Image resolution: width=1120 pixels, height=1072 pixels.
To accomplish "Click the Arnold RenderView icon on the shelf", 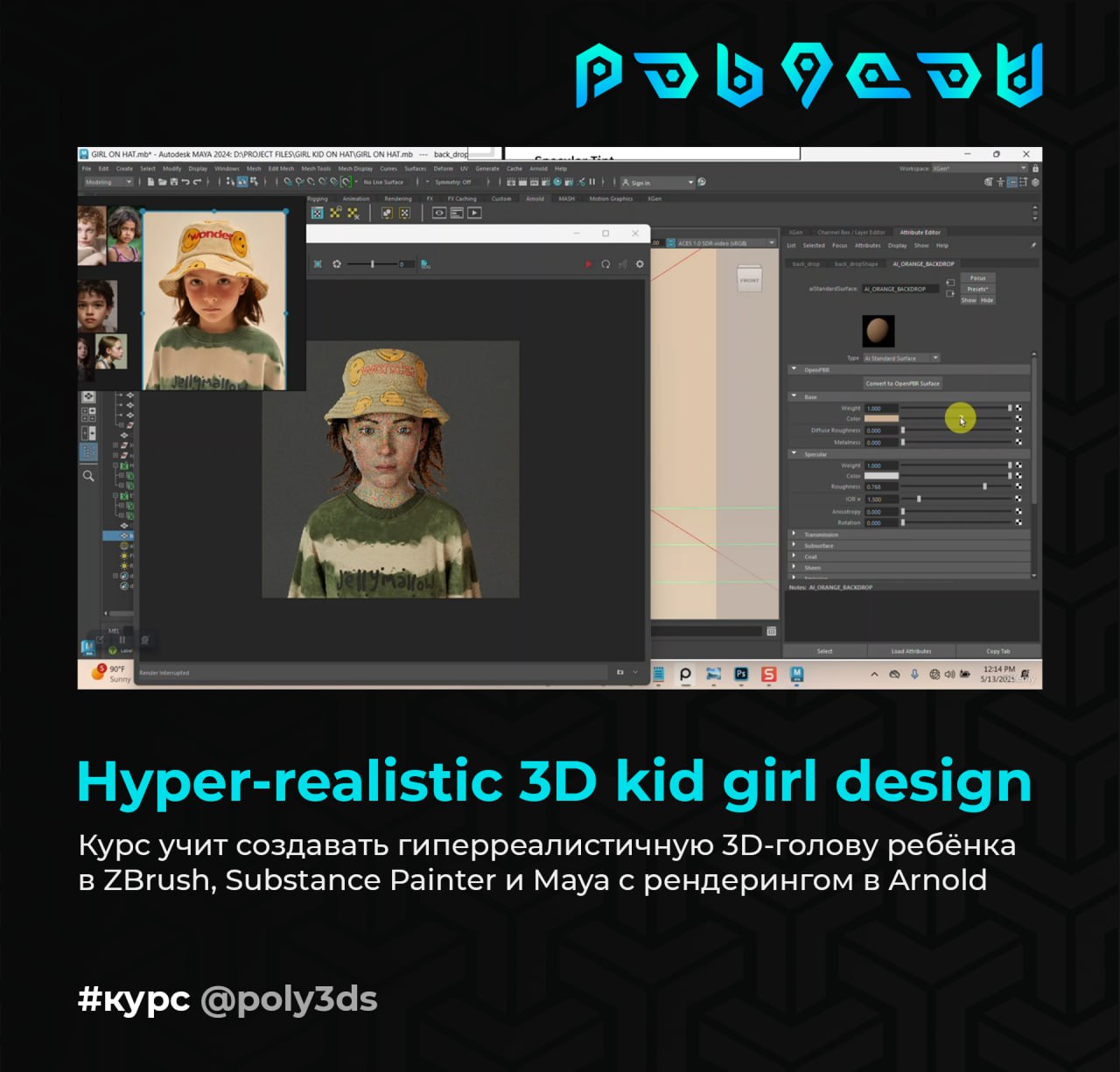I will tap(474, 213).
